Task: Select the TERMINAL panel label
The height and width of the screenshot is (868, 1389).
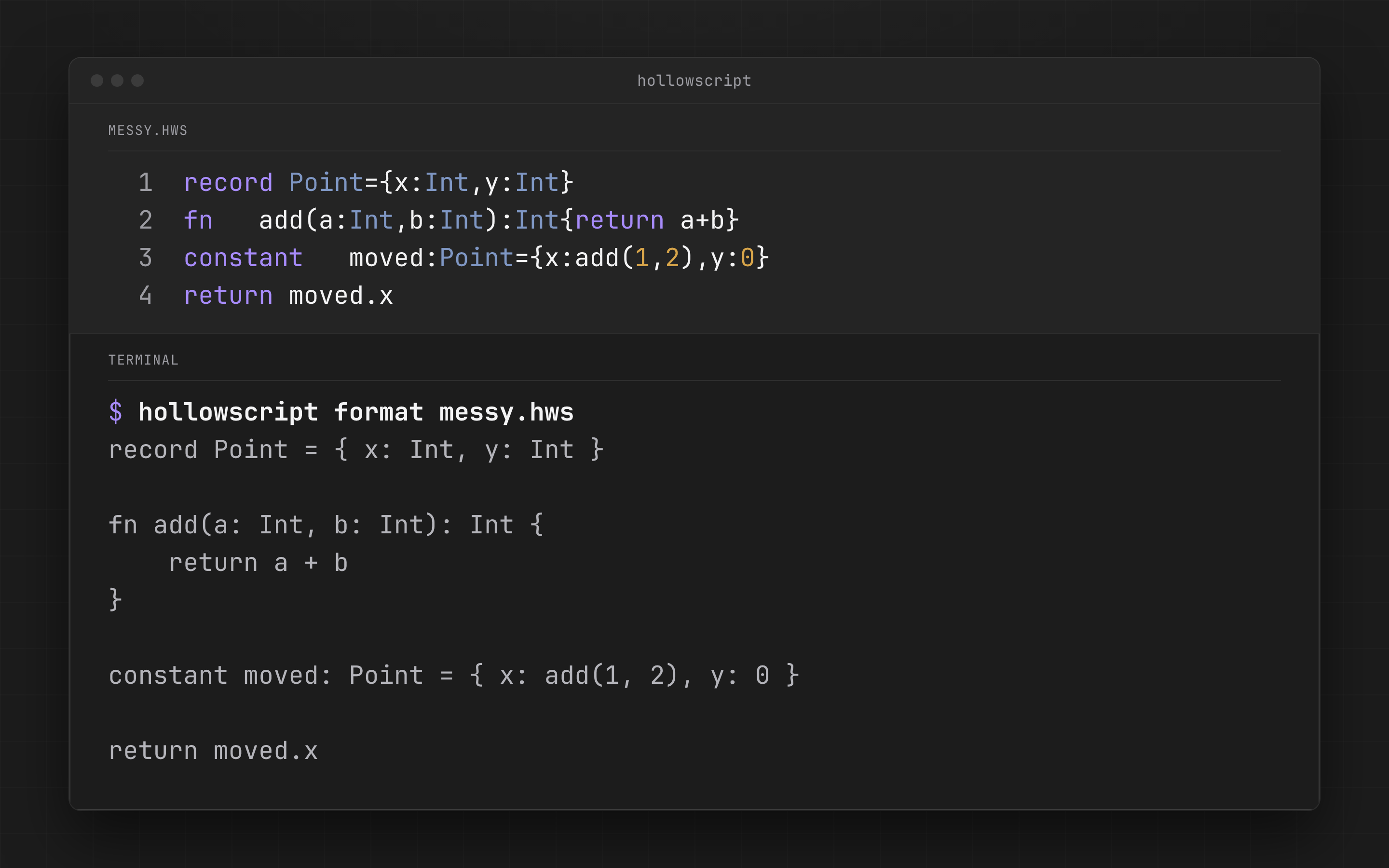Action: (144, 360)
